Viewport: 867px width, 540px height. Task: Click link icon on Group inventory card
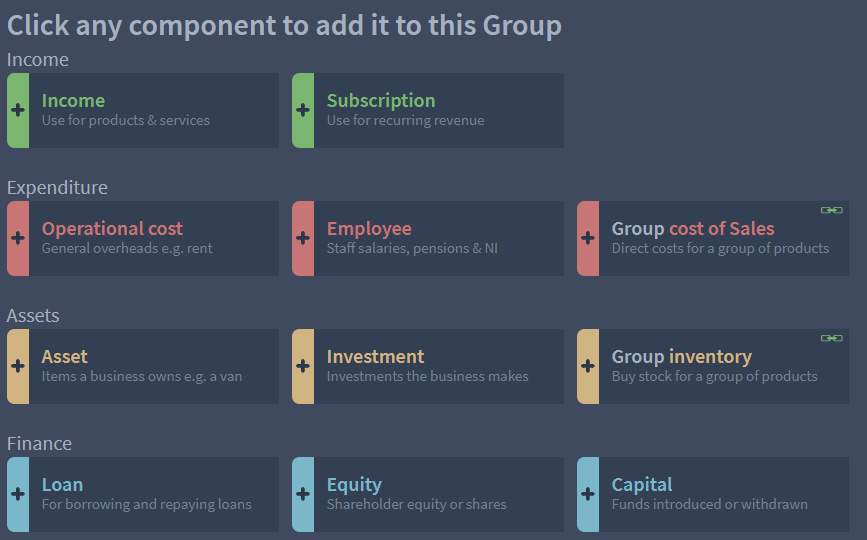coord(832,338)
